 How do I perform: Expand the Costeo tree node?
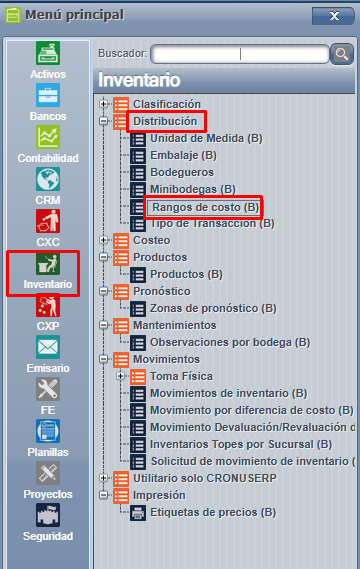coord(103,240)
